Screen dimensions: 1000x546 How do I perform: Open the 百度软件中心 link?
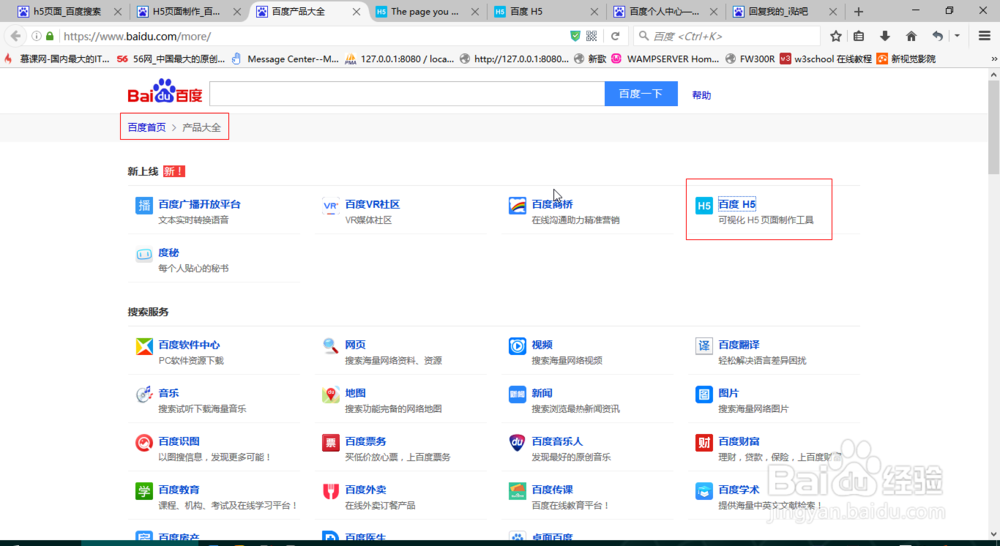pyautogui.click(x=189, y=344)
